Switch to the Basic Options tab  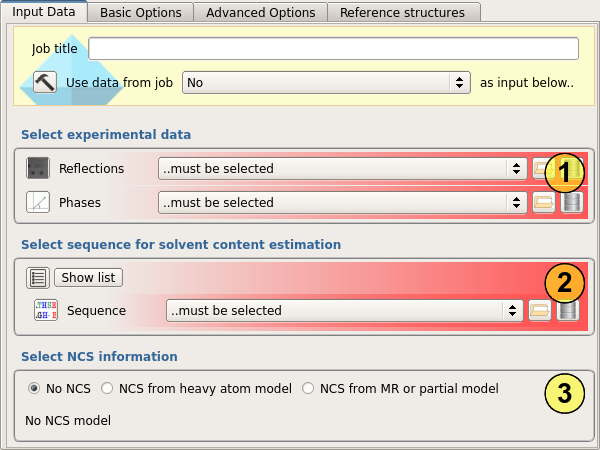pos(140,13)
